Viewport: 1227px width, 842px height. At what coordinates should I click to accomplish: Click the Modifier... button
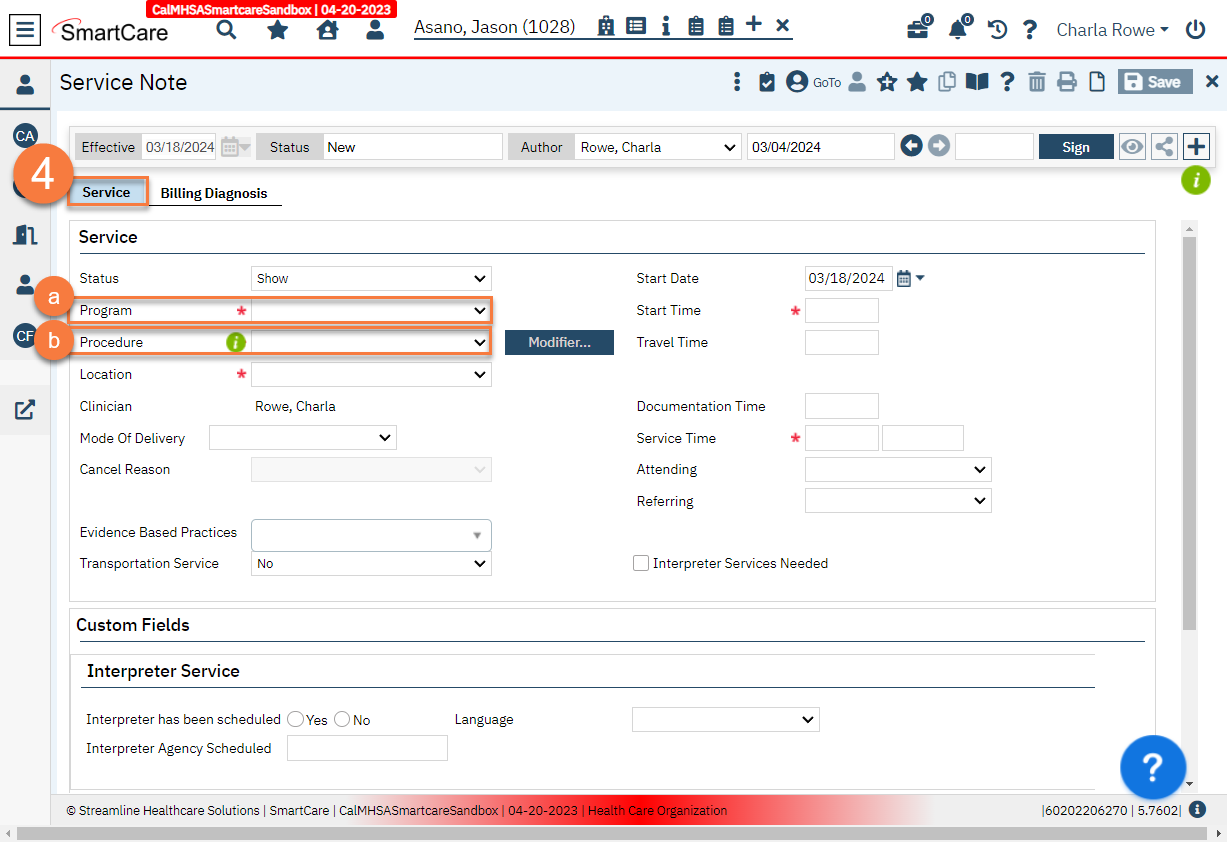559,342
